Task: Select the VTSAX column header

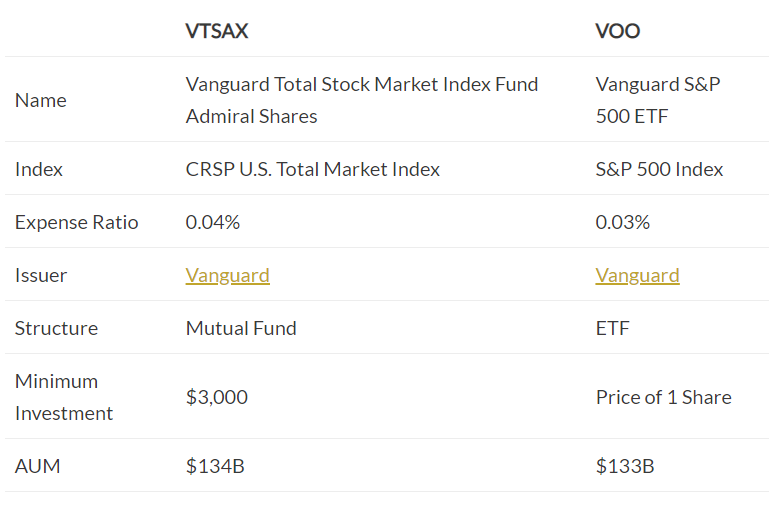Action: 217,31
